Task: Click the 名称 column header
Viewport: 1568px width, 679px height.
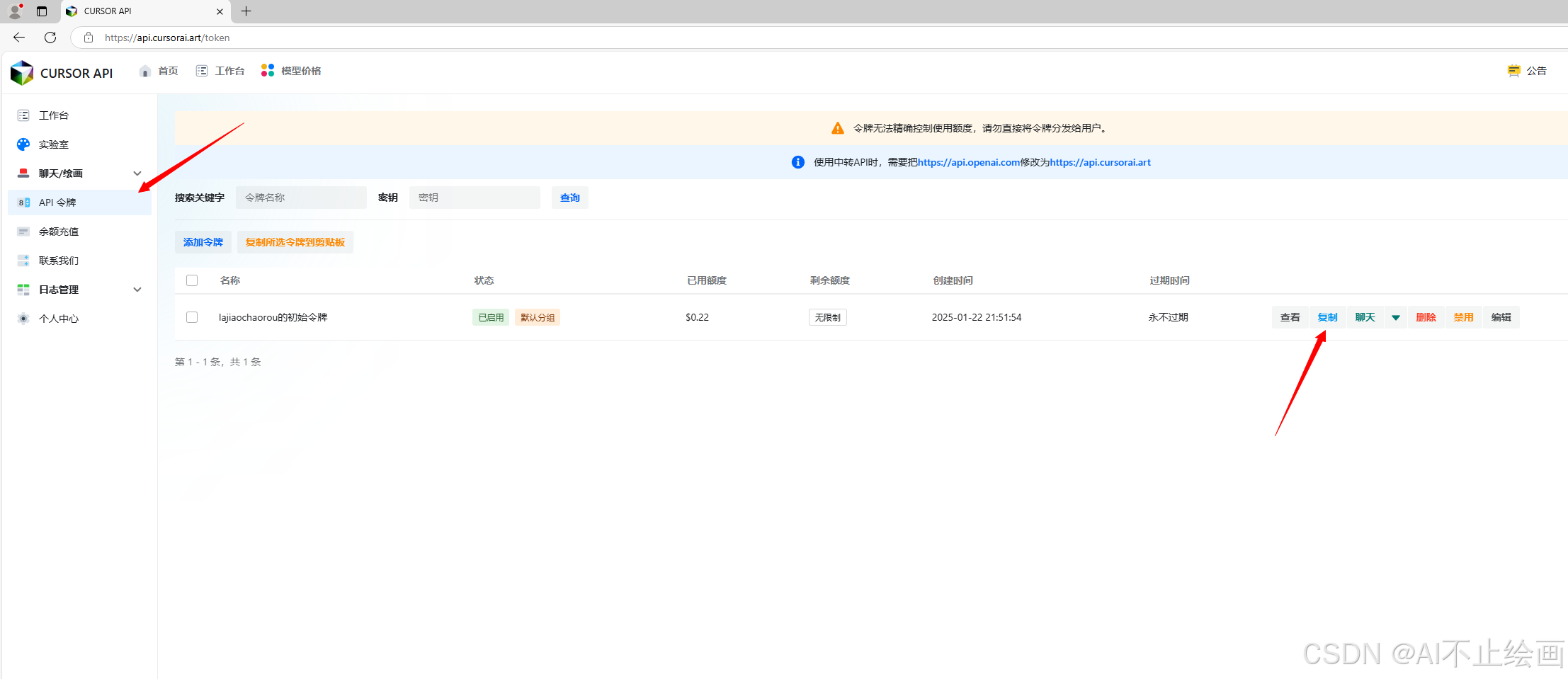Action: pyautogui.click(x=230, y=280)
